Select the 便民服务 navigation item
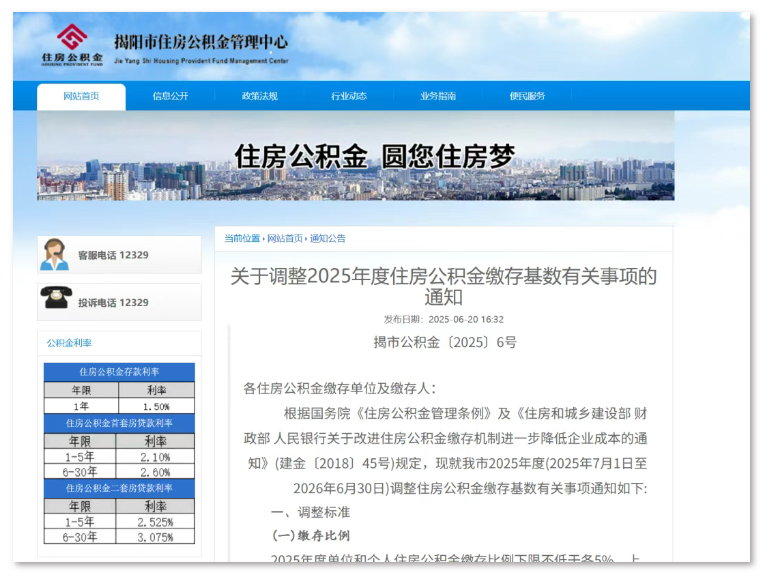Image resolution: width=775 pixels, height=584 pixels. pos(527,97)
